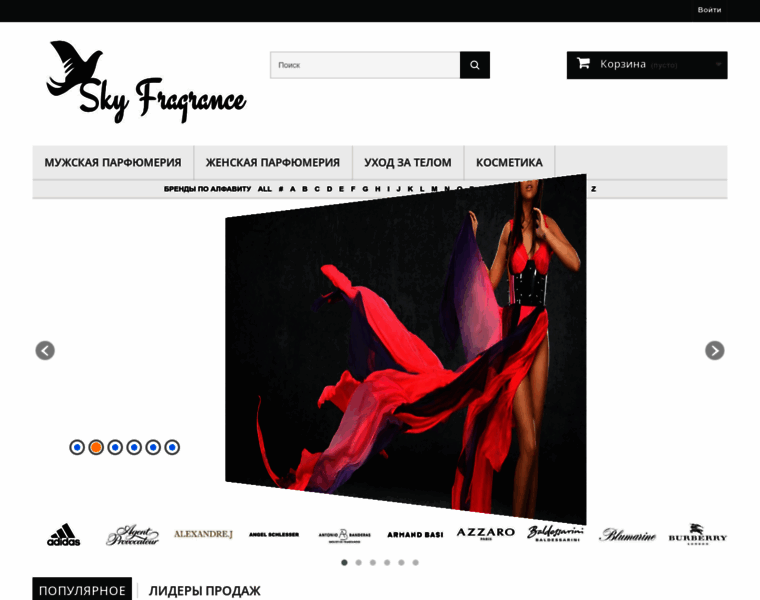Open the Armand Basi brand logo

415,535
